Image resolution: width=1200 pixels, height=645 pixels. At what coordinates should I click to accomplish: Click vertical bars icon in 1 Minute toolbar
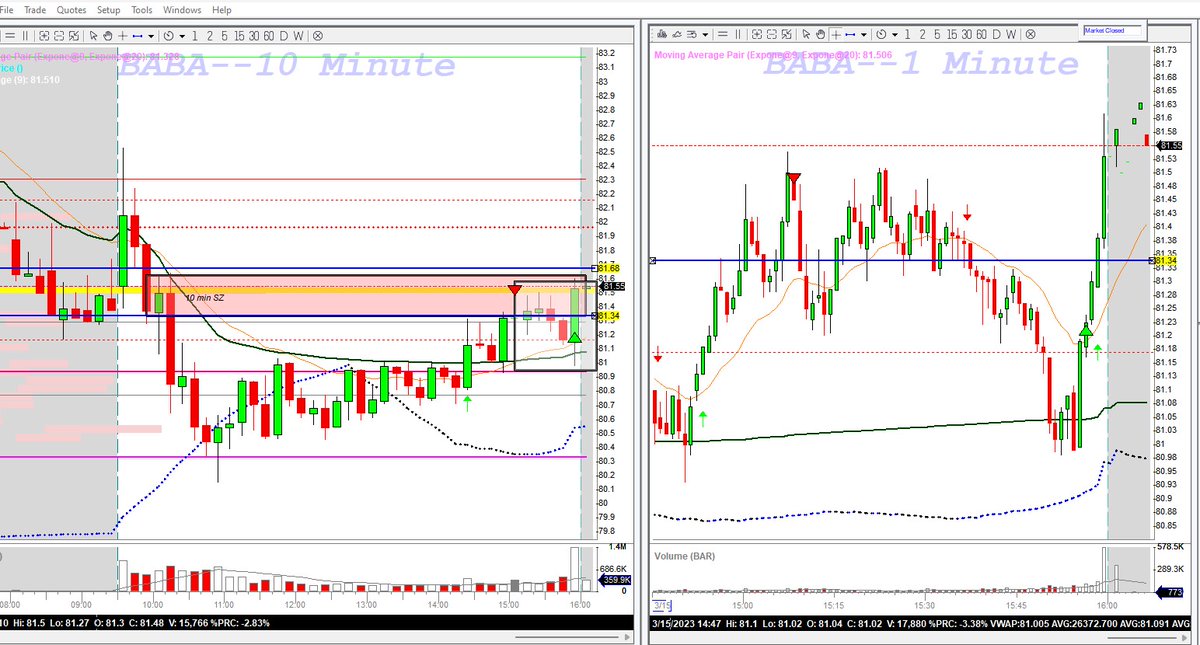pos(737,35)
